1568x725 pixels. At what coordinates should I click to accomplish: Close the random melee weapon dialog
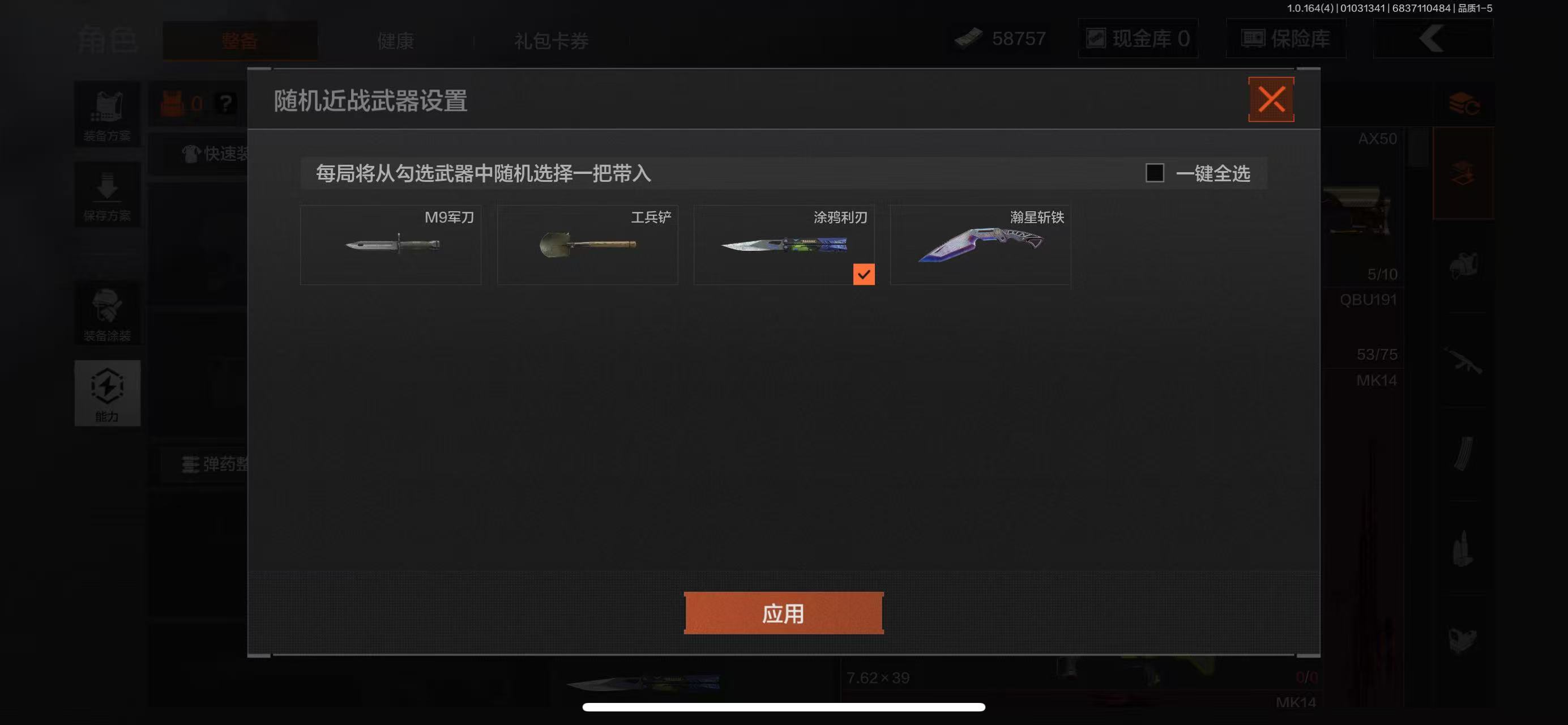tap(1271, 99)
